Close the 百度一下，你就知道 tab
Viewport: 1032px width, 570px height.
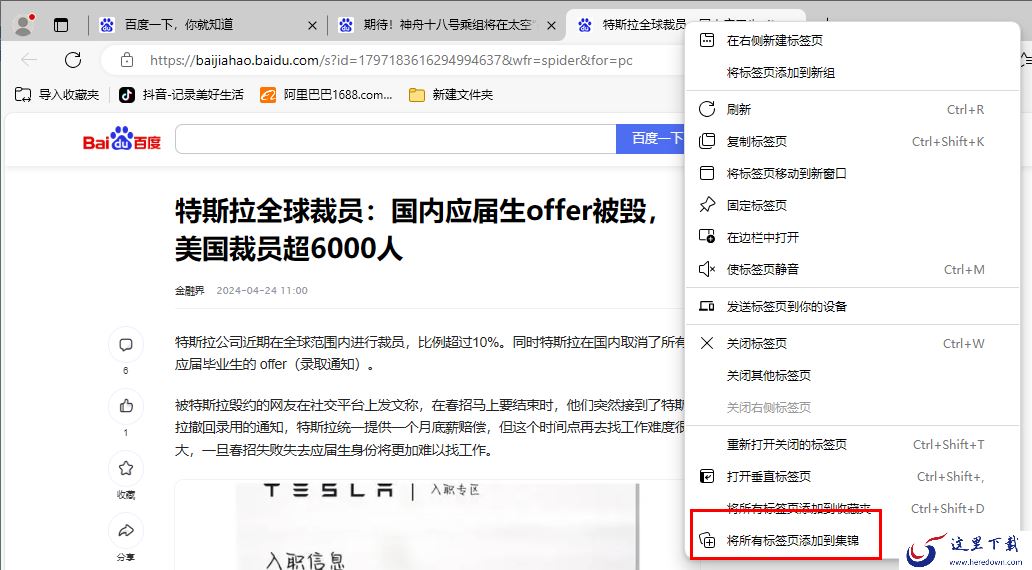click(x=312, y=26)
